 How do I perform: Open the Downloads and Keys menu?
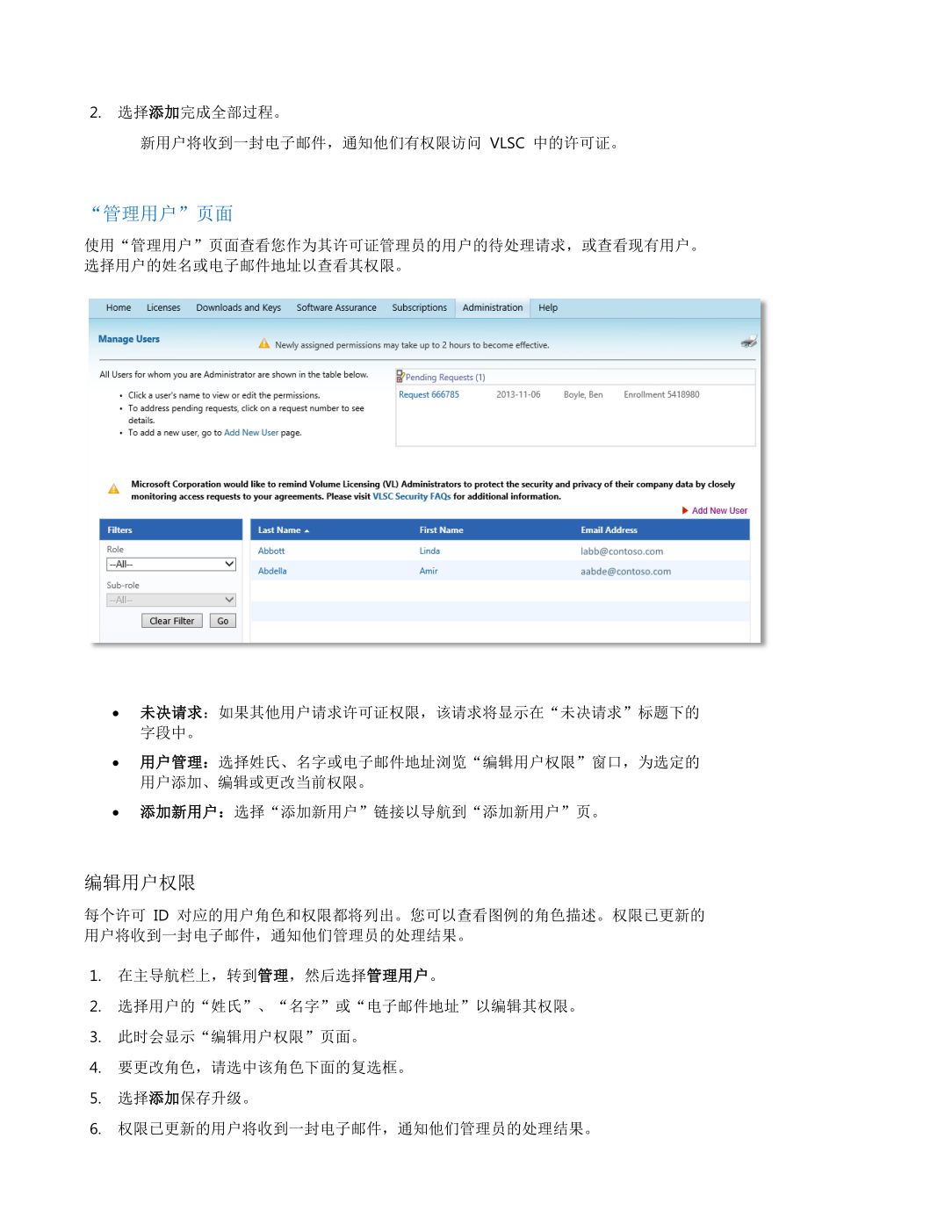point(238,308)
